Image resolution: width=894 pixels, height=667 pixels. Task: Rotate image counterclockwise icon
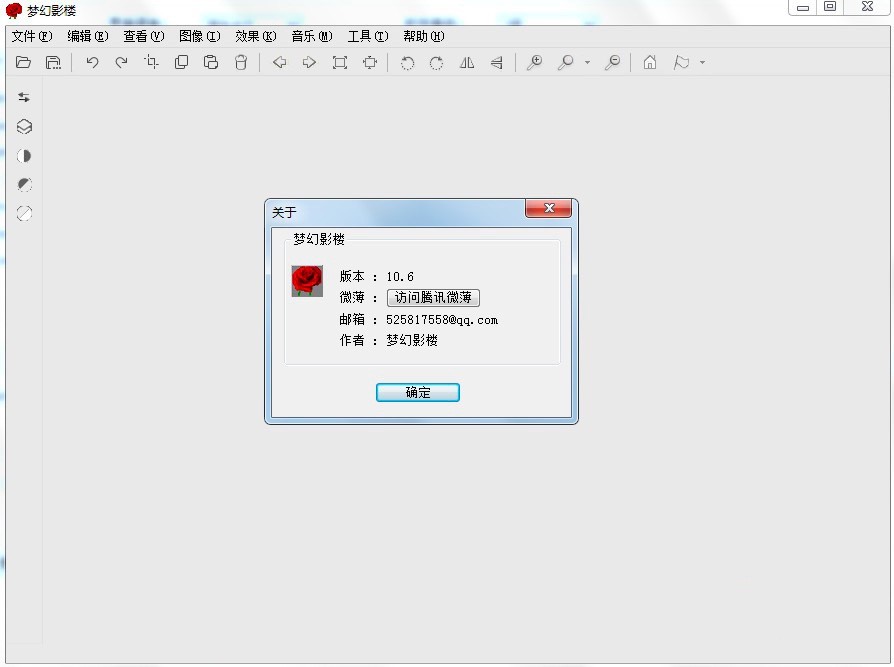pos(407,63)
